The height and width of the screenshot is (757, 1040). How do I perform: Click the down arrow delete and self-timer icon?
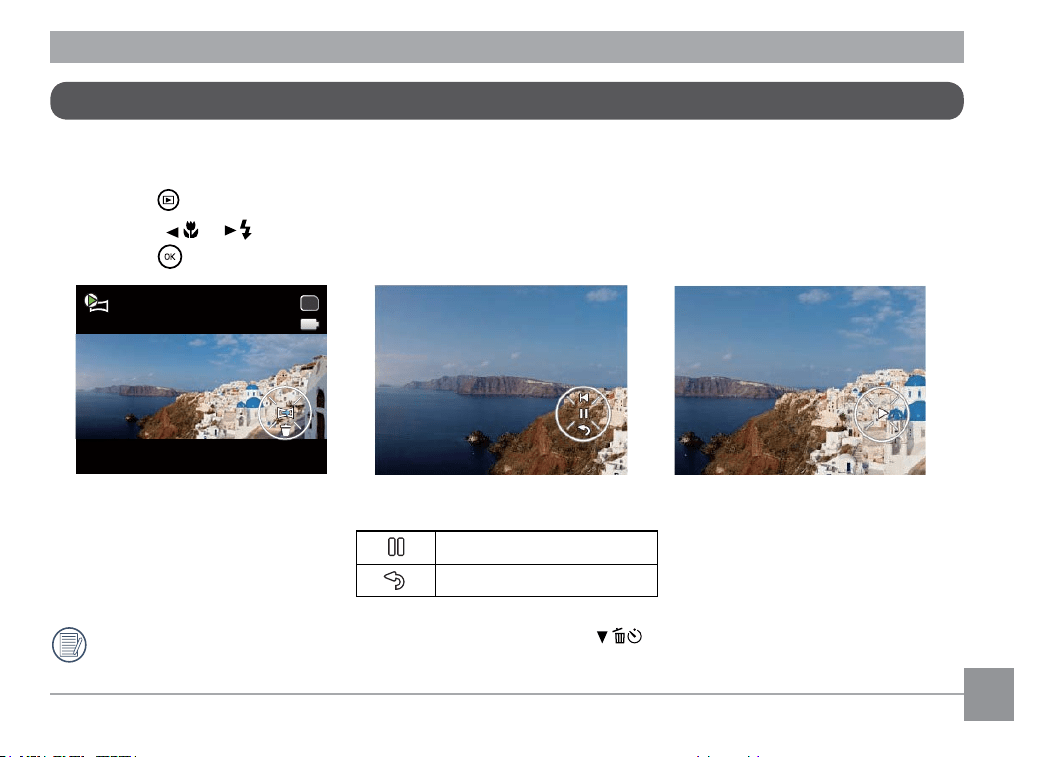point(619,636)
